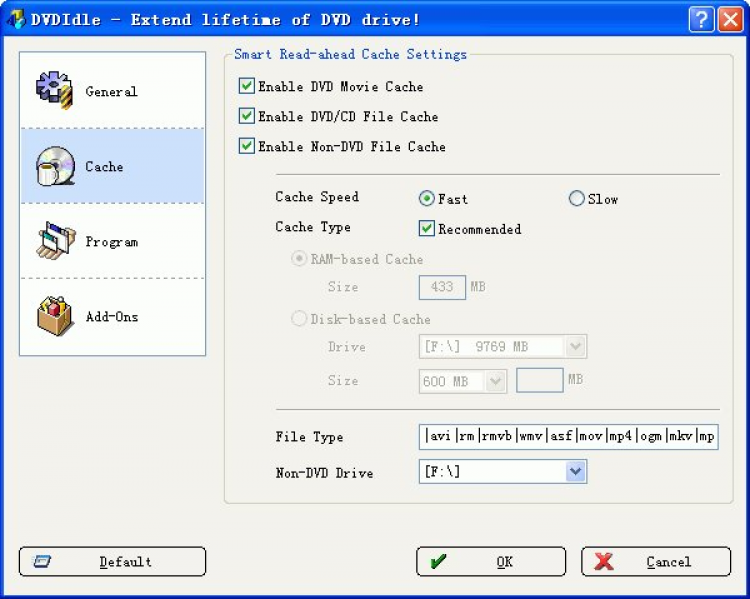
Task: Select the Cache tab label
Action: [x=104, y=166]
